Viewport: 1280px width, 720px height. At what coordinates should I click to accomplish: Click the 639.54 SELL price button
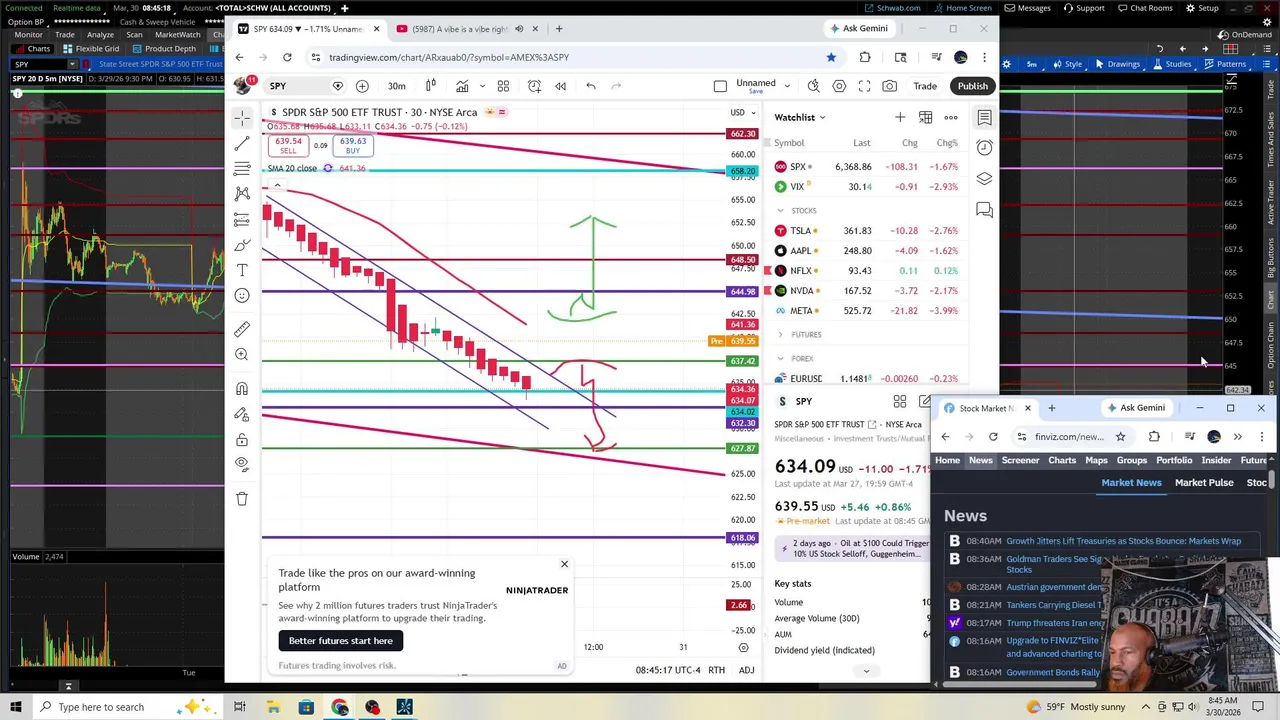(288, 146)
